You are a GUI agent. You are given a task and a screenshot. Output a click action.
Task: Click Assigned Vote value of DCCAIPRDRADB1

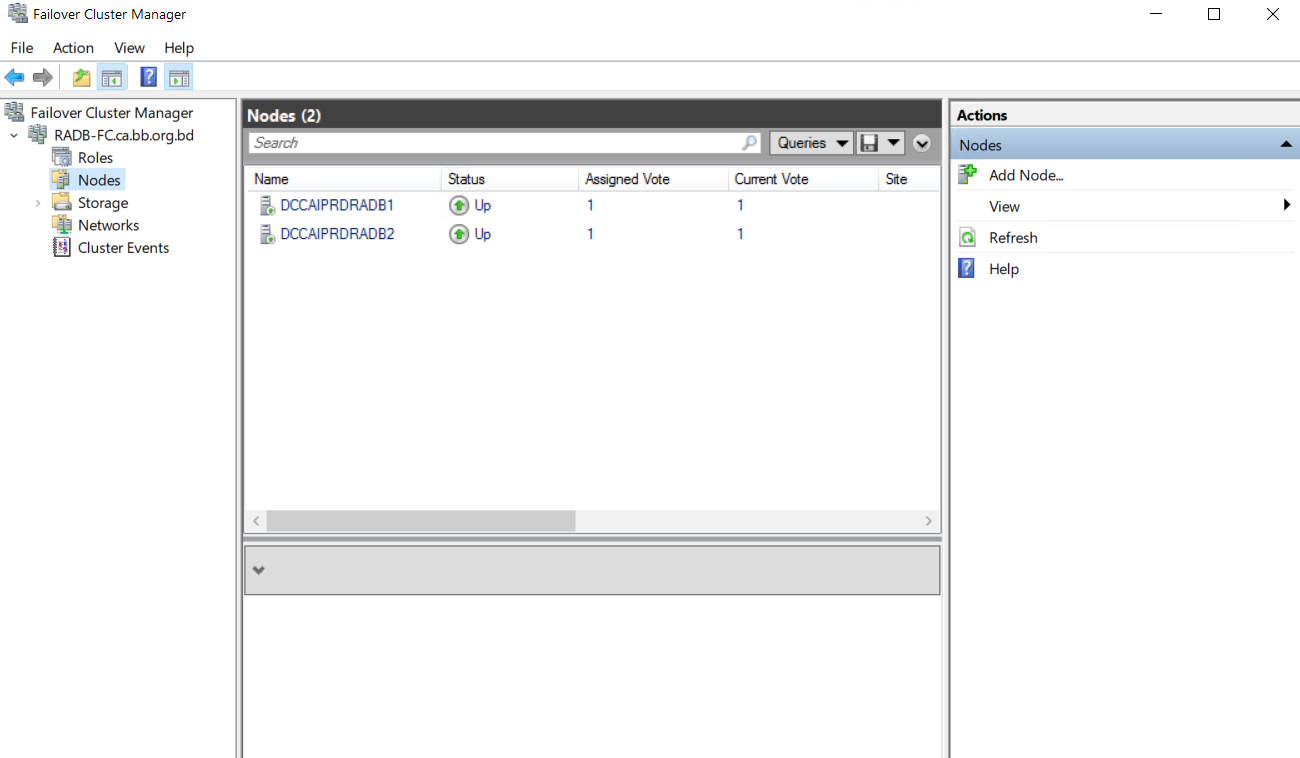click(x=590, y=206)
